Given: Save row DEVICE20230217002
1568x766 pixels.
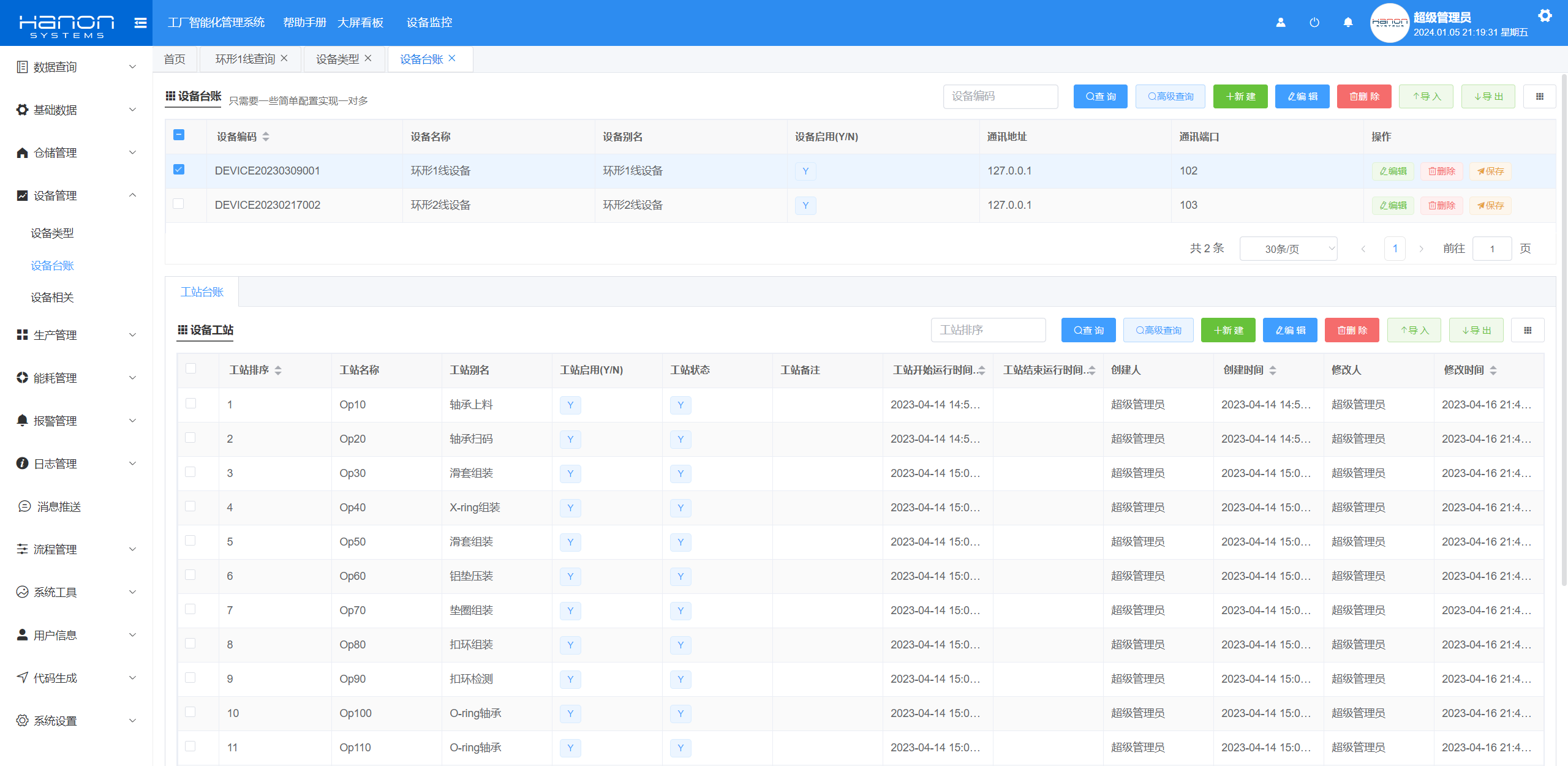Looking at the screenshot, I should (x=1490, y=205).
